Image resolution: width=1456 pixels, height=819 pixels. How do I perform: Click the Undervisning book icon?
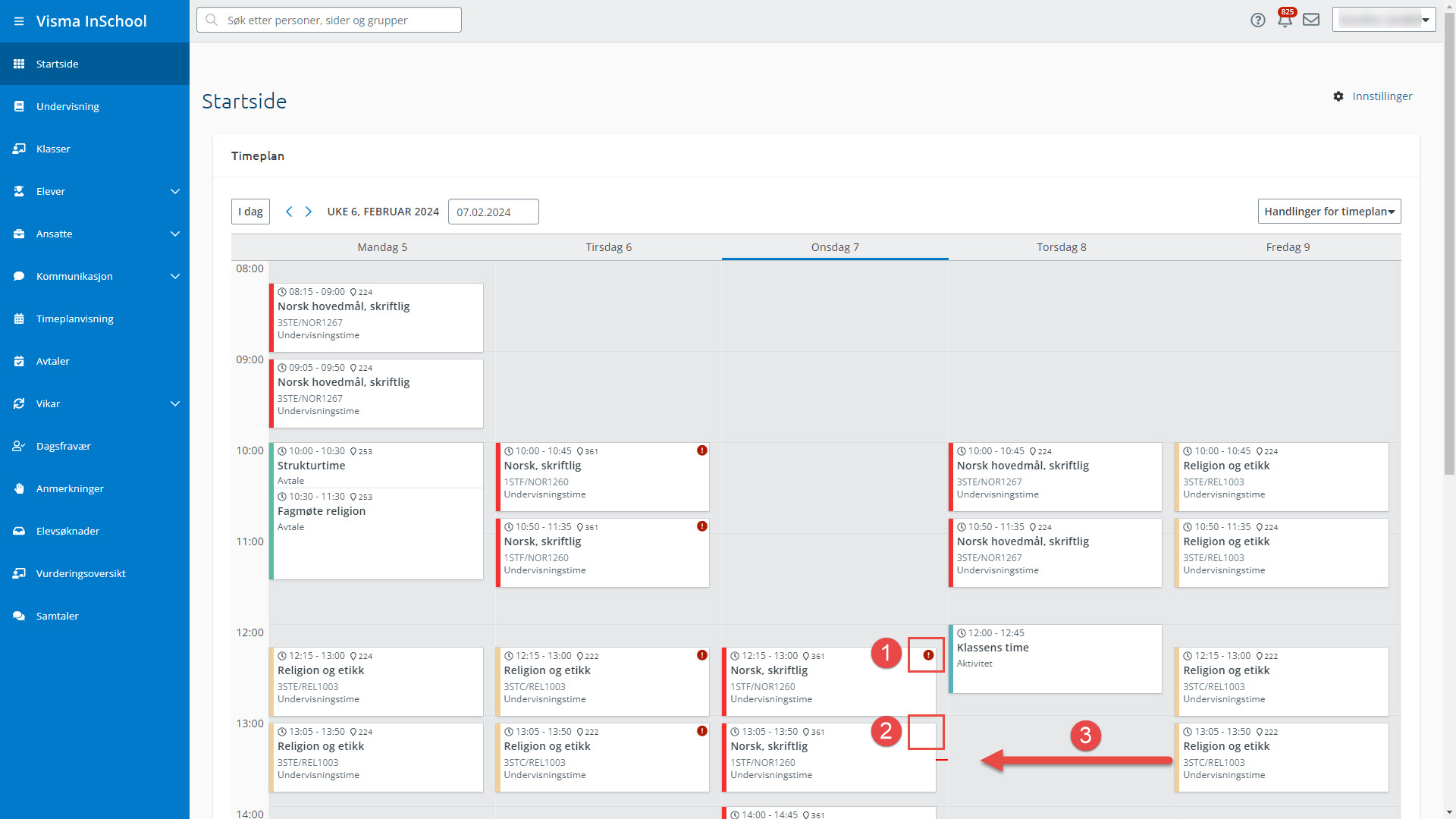[19, 106]
